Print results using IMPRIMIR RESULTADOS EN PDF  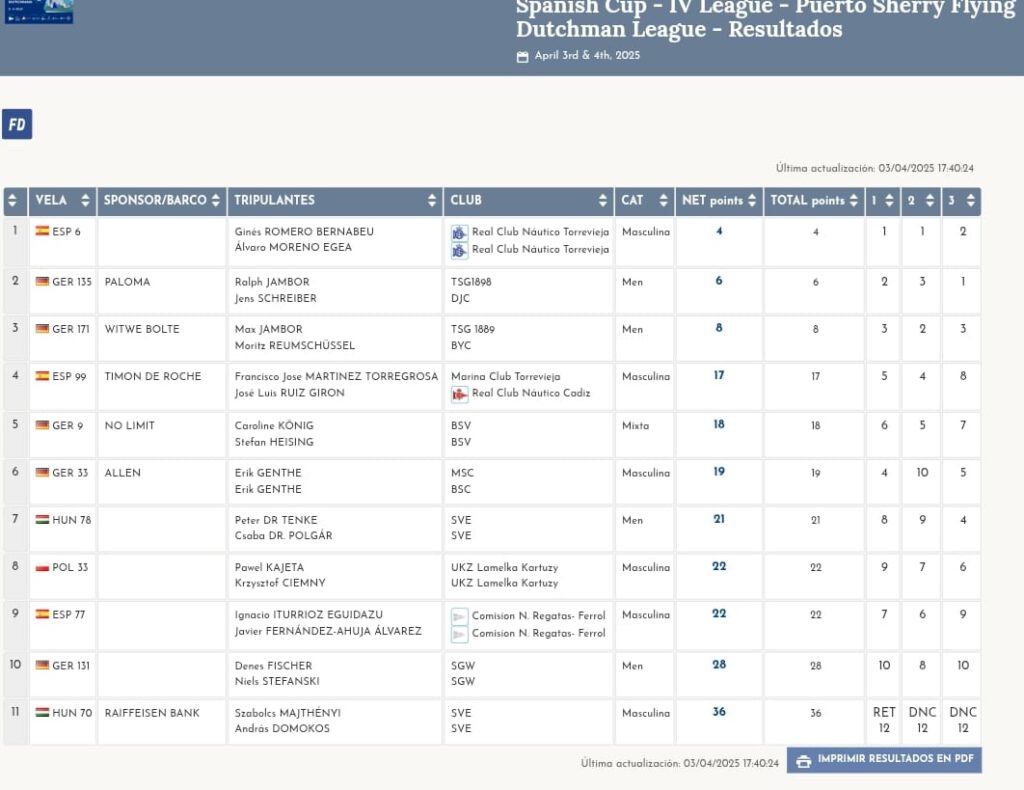pos(884,760)
